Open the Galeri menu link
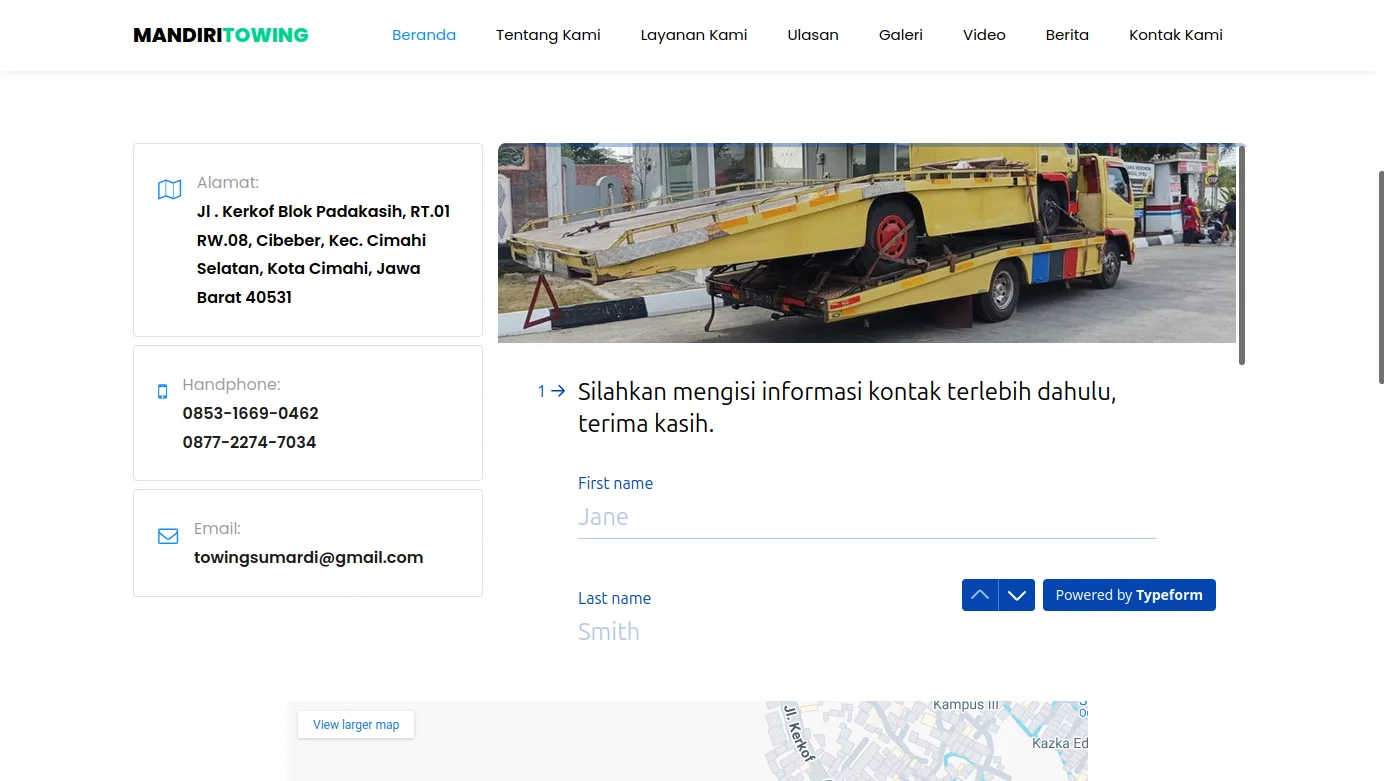The width and height of the screenshot is (1384, 781). coord(901,35)
